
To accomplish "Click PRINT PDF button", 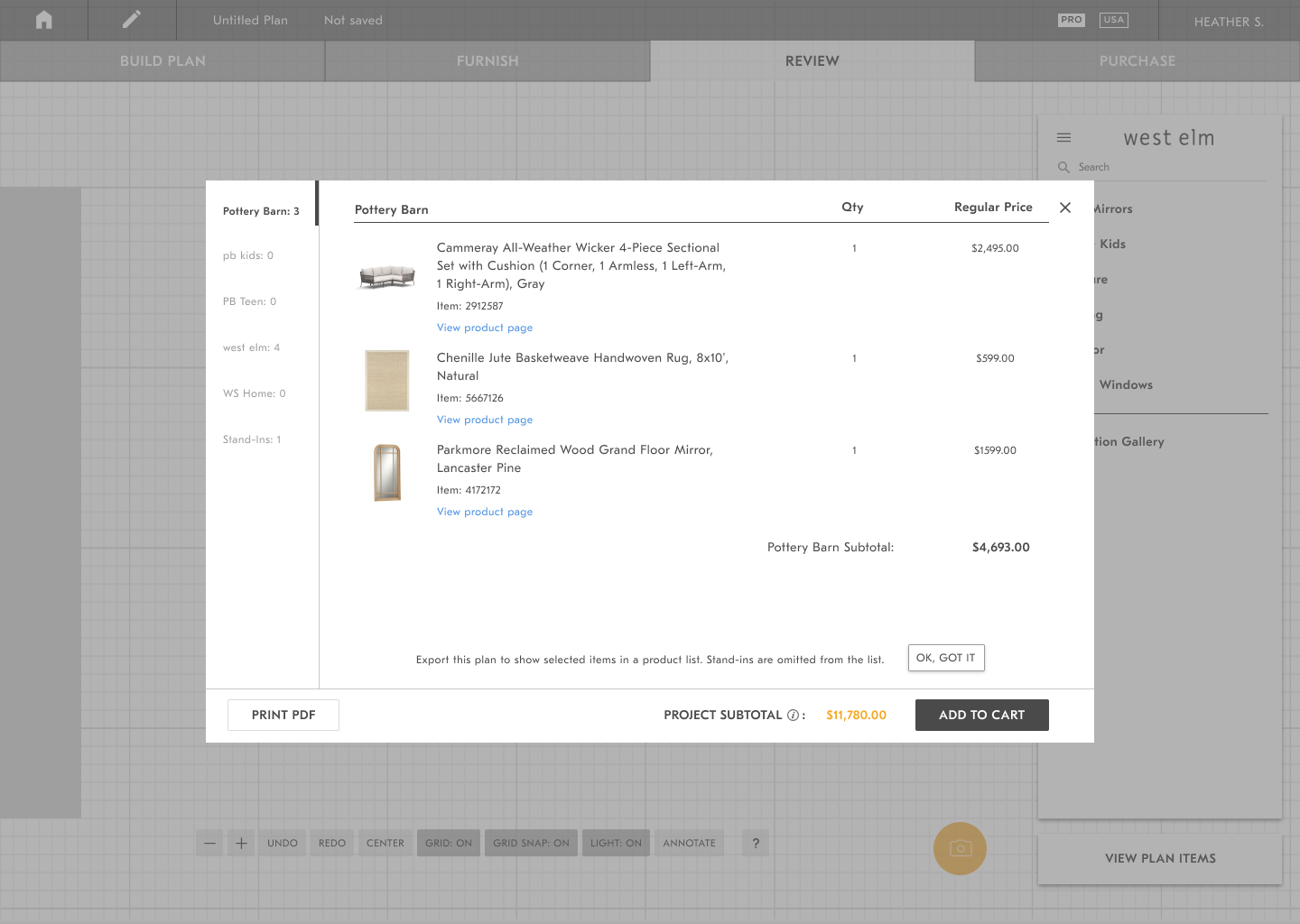I will pyautogui.click(x=283, y=715).
